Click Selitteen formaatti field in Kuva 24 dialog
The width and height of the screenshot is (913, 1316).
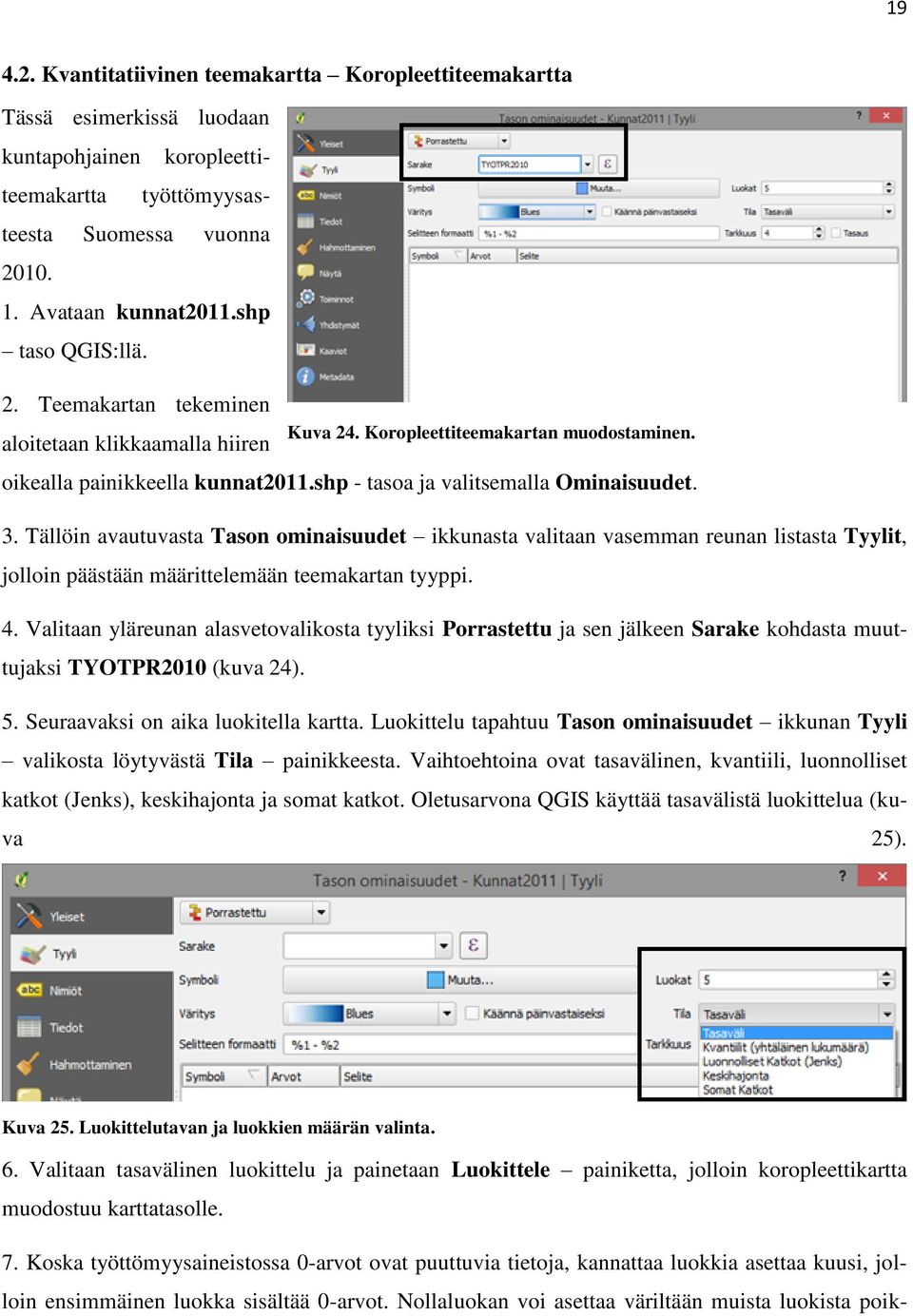point(599,233)
